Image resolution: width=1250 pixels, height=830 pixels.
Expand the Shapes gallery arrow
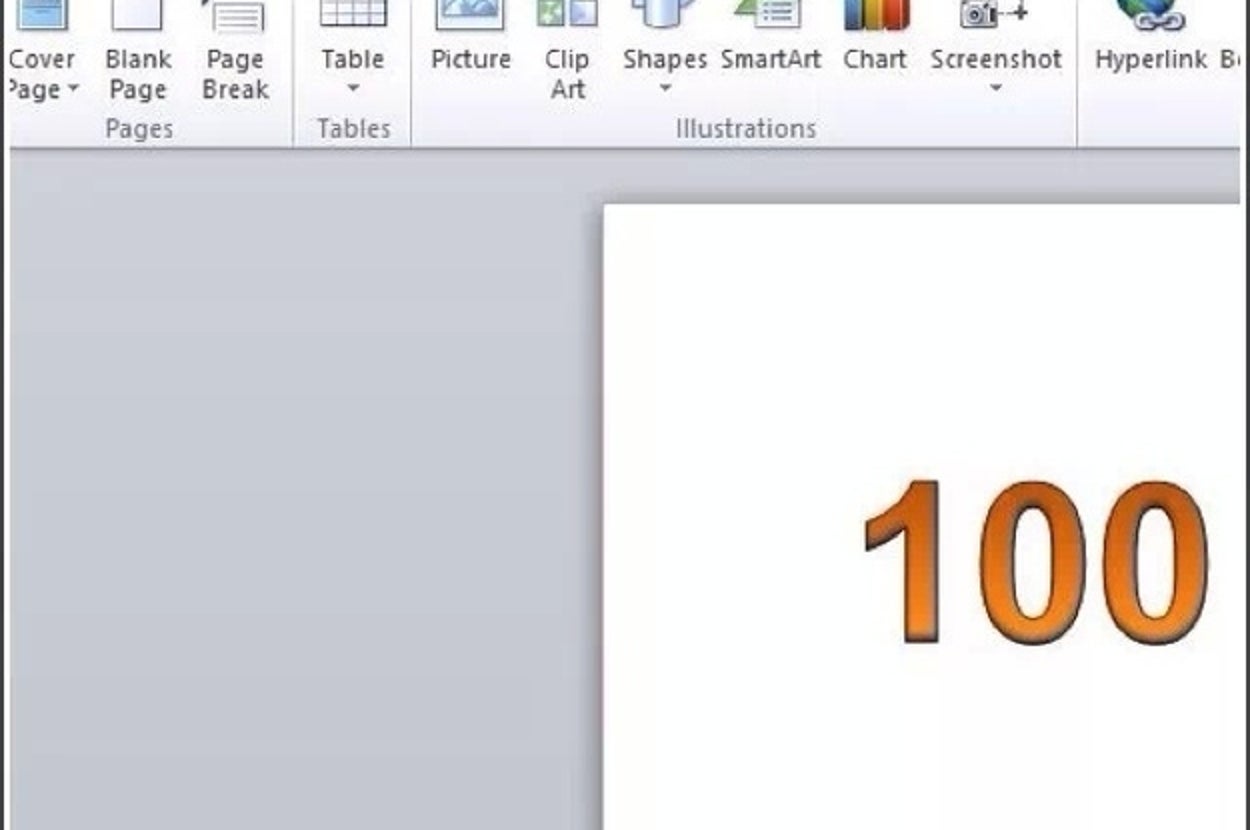[664, 89]
